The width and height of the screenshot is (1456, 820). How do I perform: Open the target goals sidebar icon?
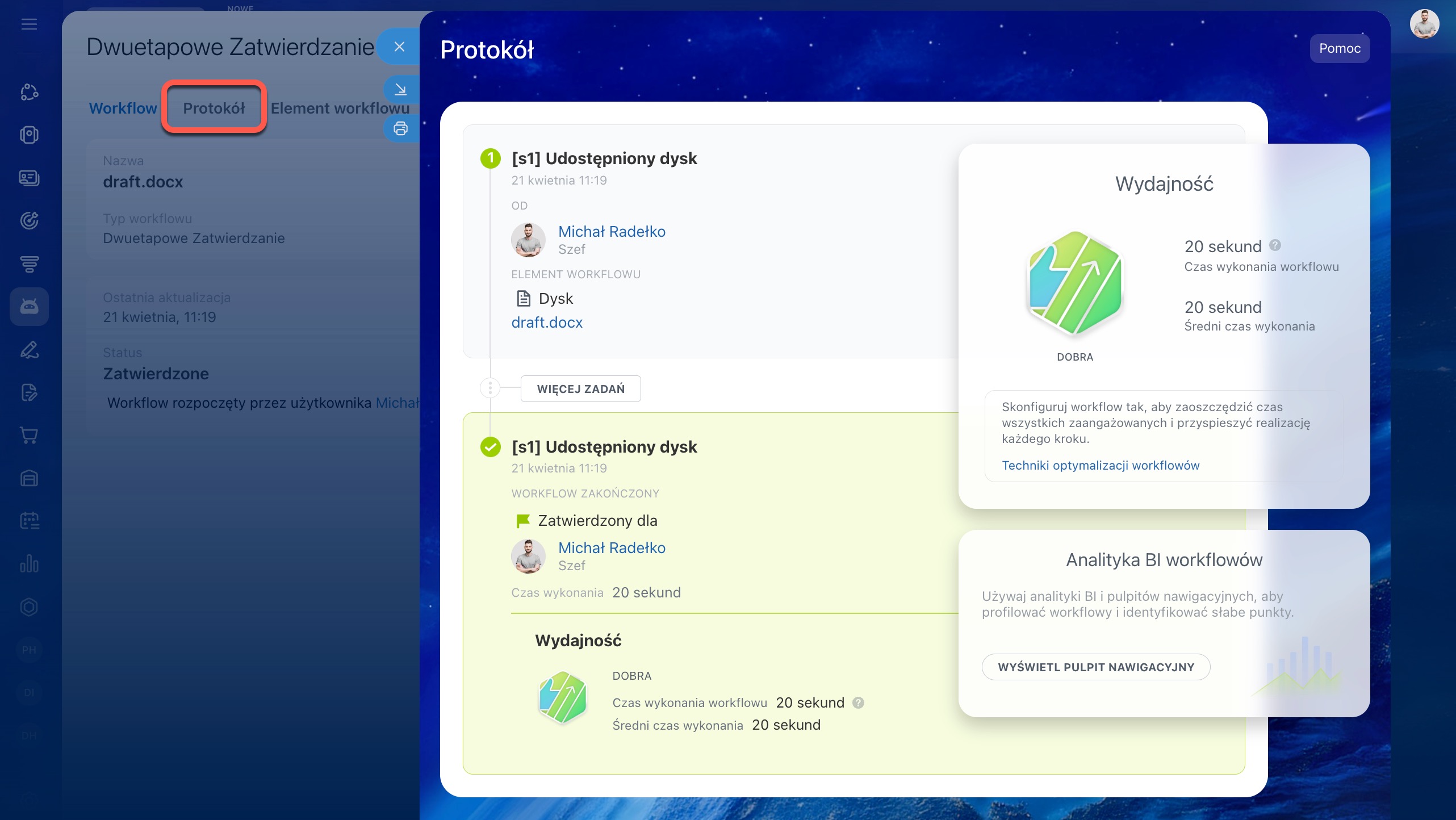pyautogui.click(x=29, y=220)
